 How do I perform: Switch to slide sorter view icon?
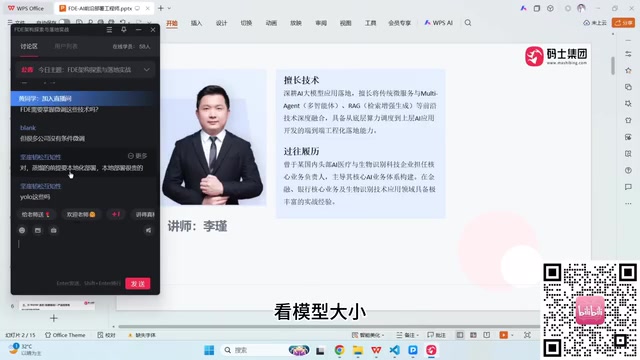(473, 335)
